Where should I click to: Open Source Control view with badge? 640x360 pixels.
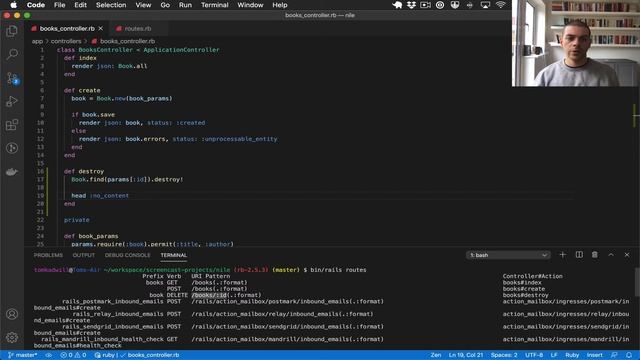[12, 78]
